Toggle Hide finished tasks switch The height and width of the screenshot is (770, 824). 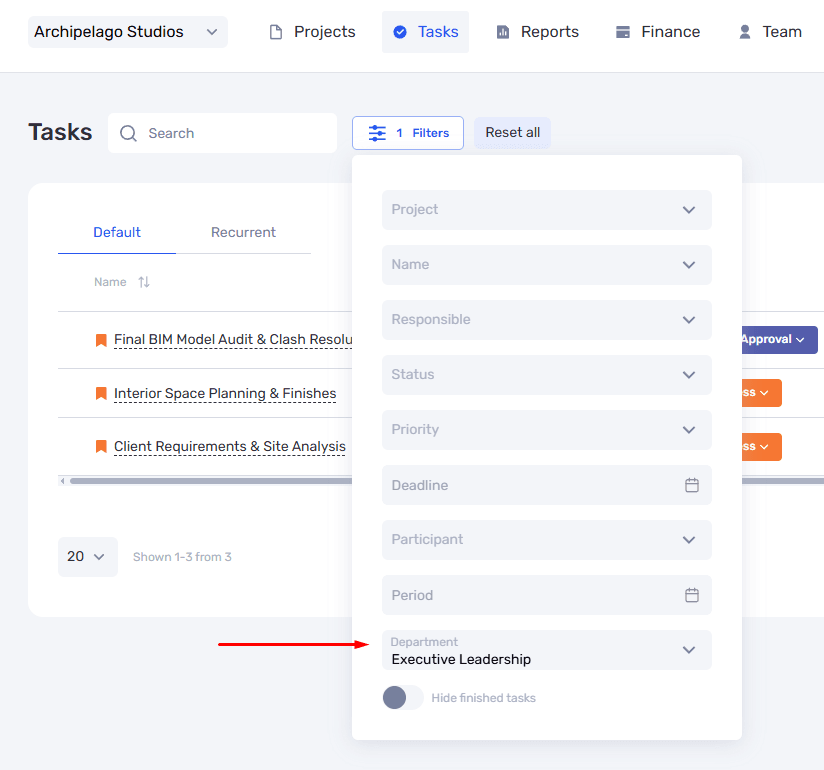tap(403, 698)
